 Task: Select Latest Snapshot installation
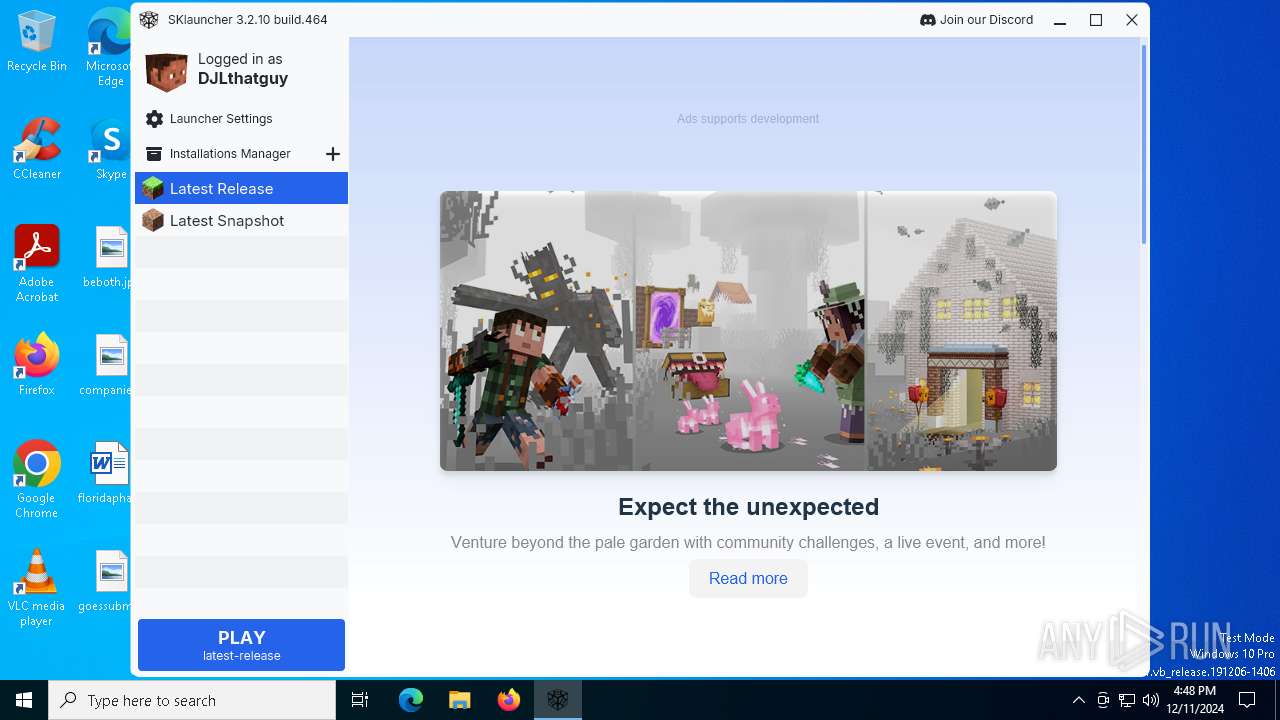click(242, 220)
